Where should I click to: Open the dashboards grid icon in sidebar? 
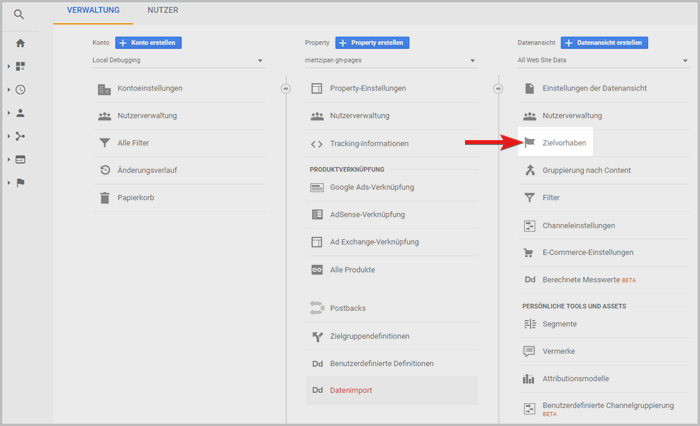point(20,67)
